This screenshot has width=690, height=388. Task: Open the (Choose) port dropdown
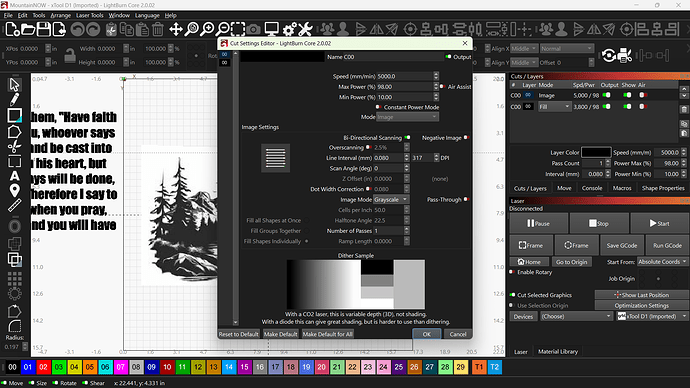pyautogui.click(x=576, y=316)
